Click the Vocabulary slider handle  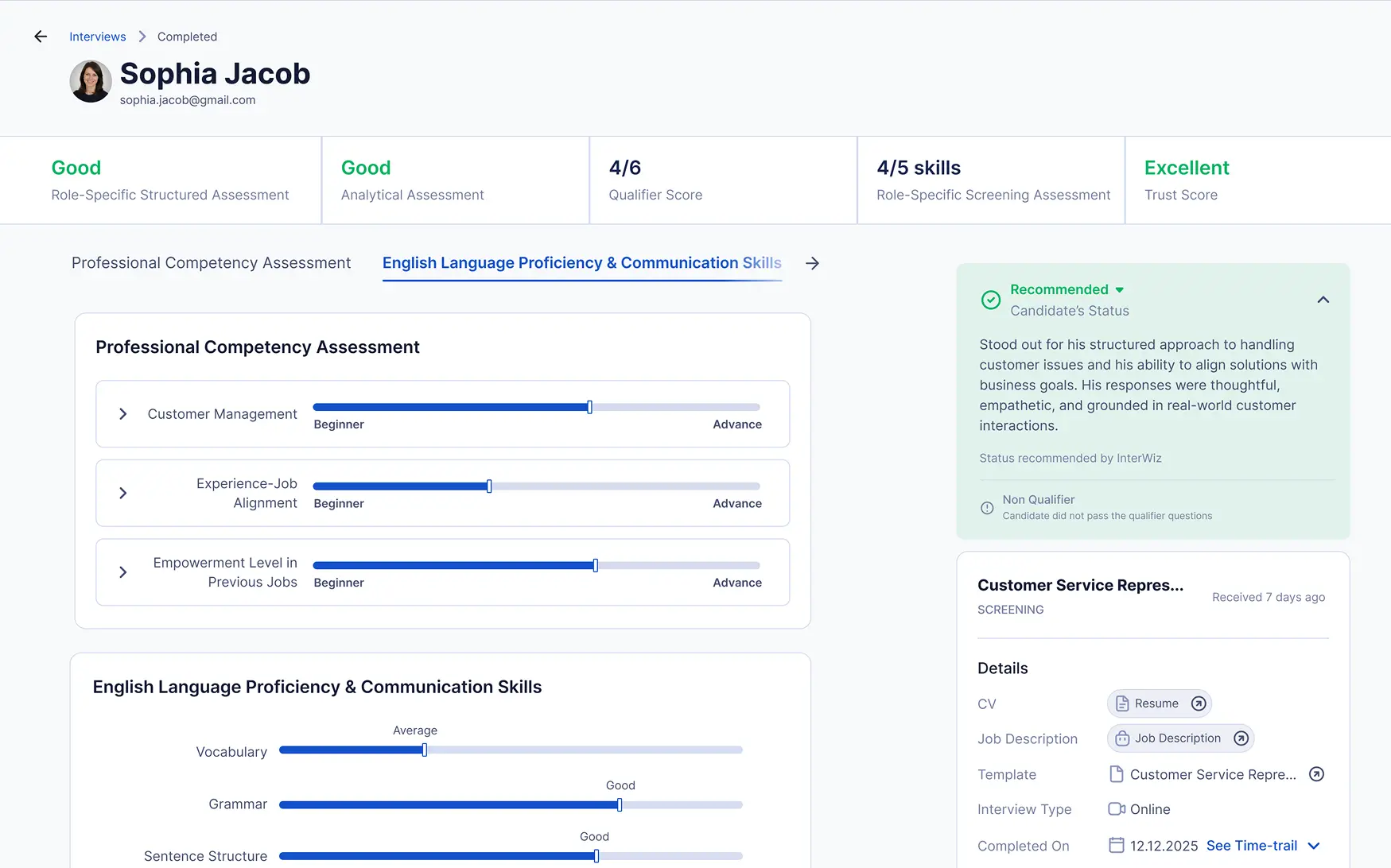click(425, 750)
